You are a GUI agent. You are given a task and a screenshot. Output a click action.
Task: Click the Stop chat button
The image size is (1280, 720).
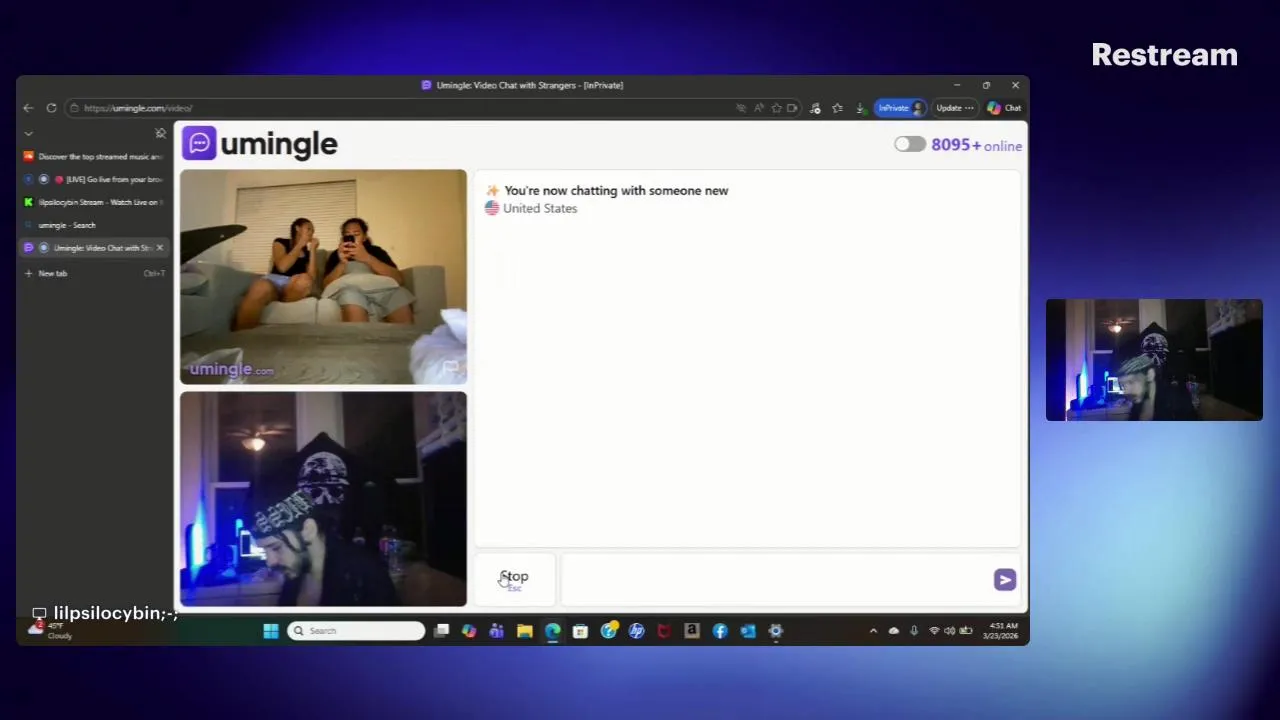[514, 579]
